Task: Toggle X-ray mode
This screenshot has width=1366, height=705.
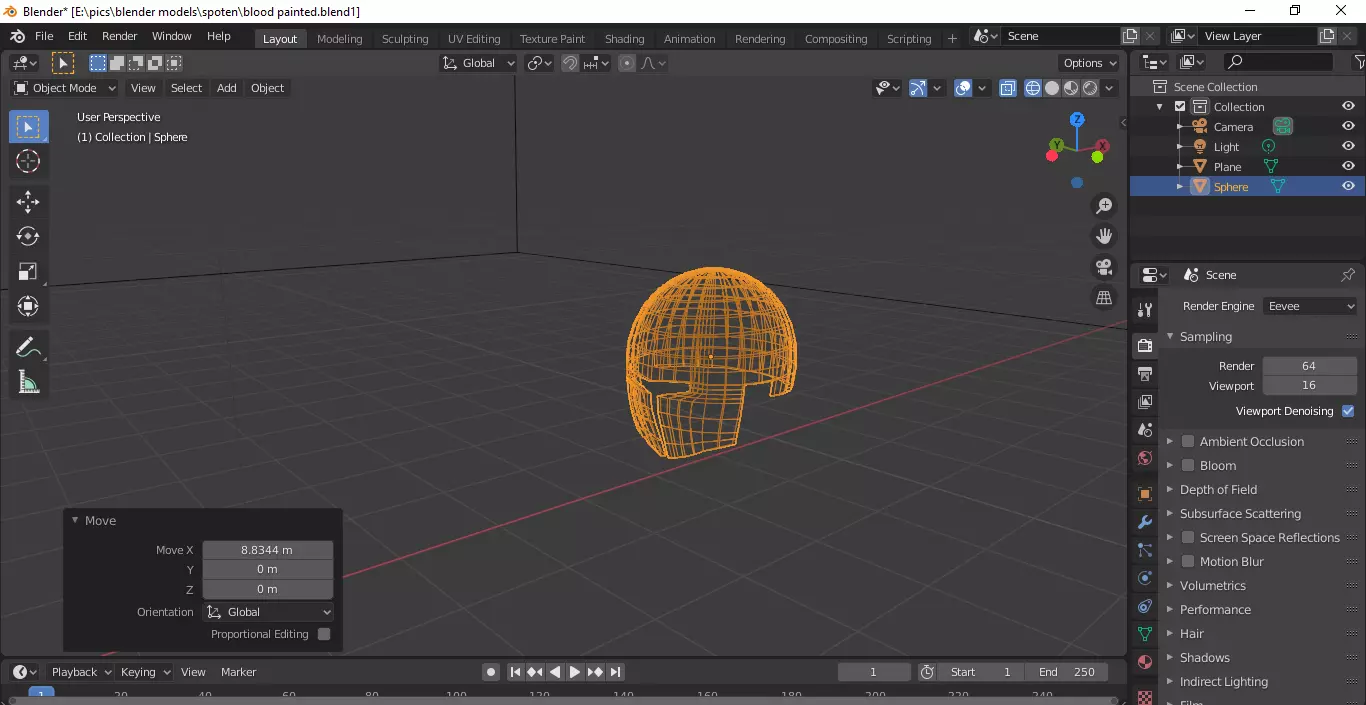Action: pos(1008,88)
